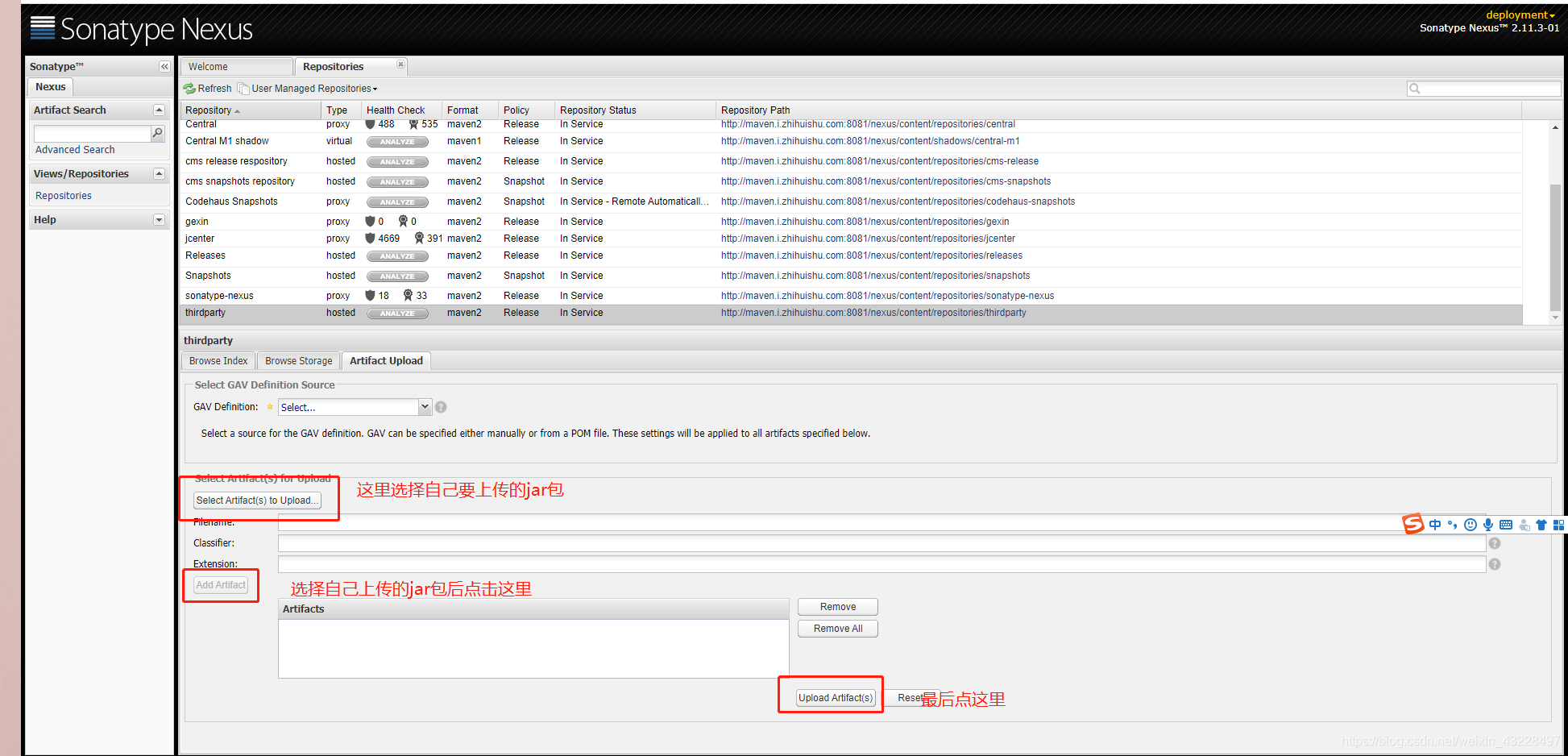Collapse the Sonatype left sidebar panel
Image resolution: width=1568 pixels, height=756 pixels.
pyautogui.click(x=164, y=67)
